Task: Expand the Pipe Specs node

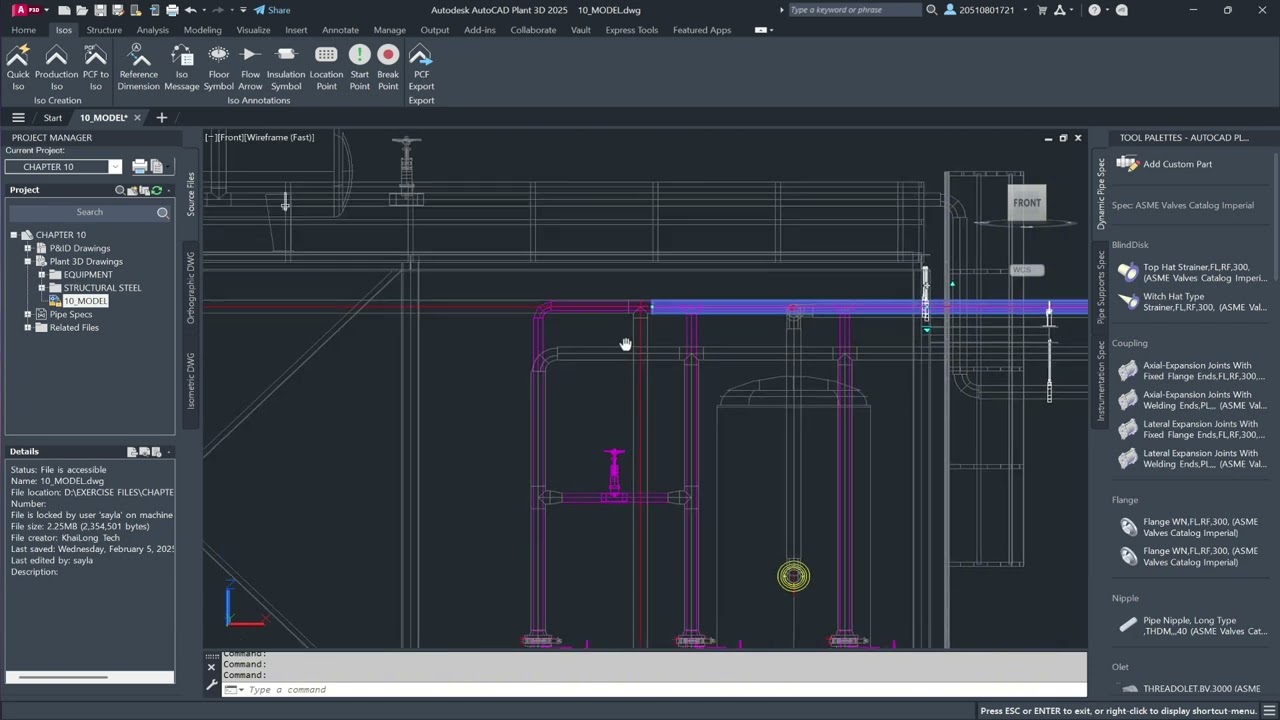Action: click(x=28, y=314)
